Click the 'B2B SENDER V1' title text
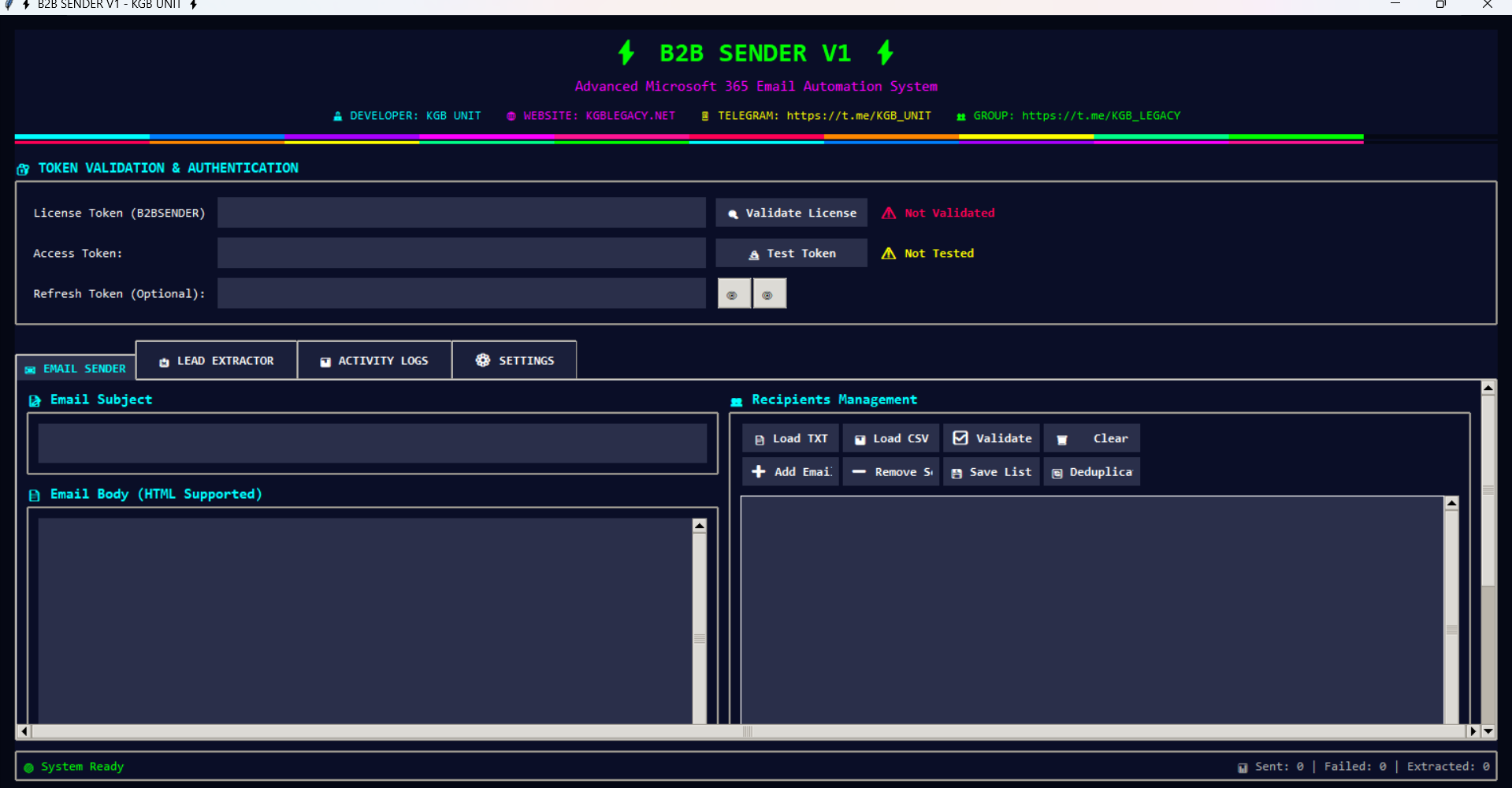 pos(755,53)
